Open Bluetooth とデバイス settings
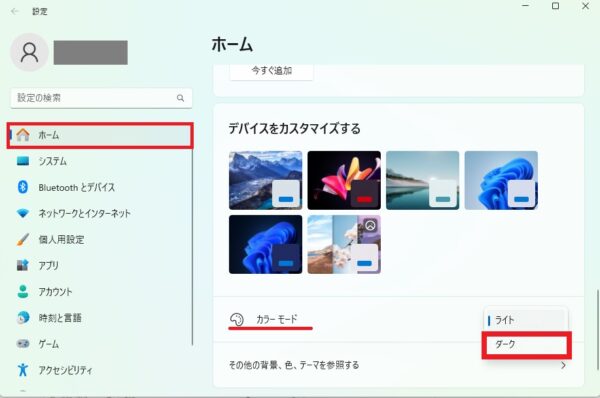Screen dimensions: 600x398 coord(99,187)
